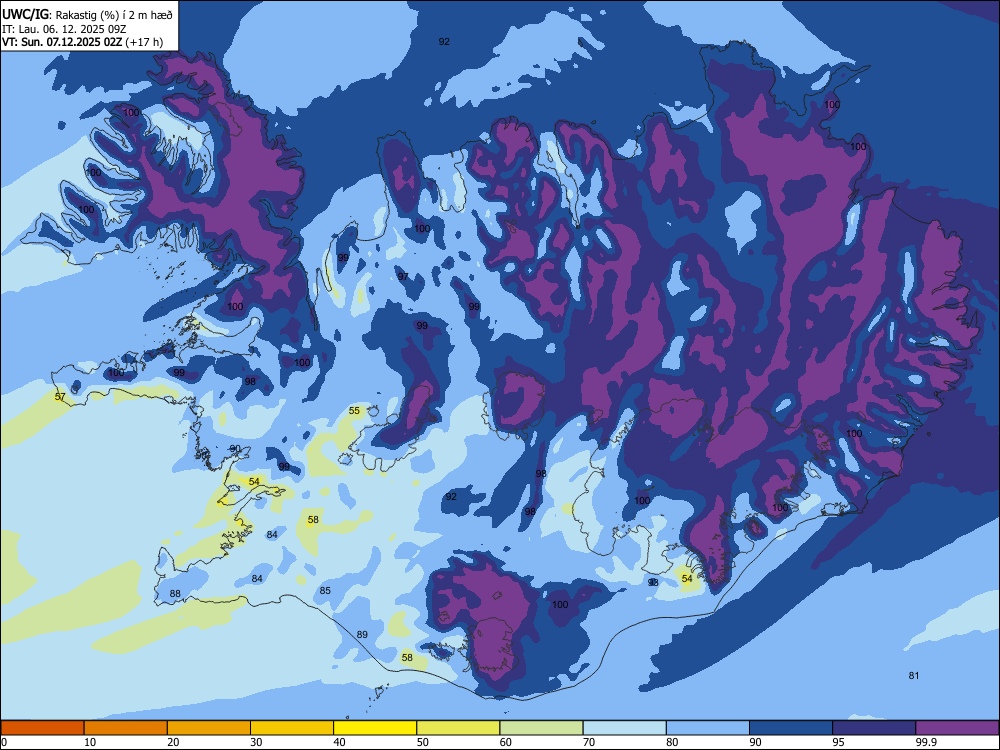Select the humidity value 85 on the map
Image resolution: width=1000 pixels, height=750 pixels.
(x=325, y=591)
